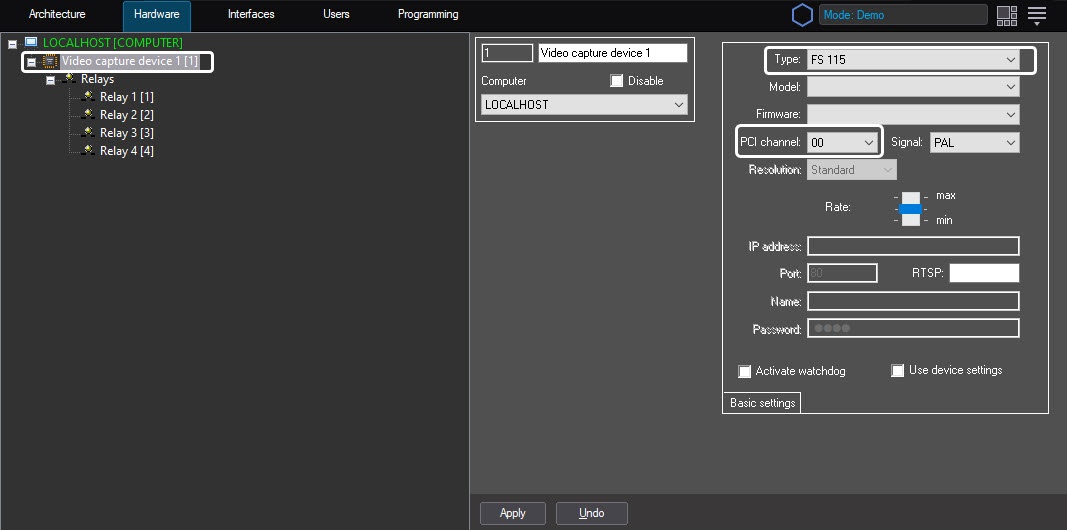Select Relay 3 [3] in tree
The height and width of the screenshot is (530, 1067).
127,132
